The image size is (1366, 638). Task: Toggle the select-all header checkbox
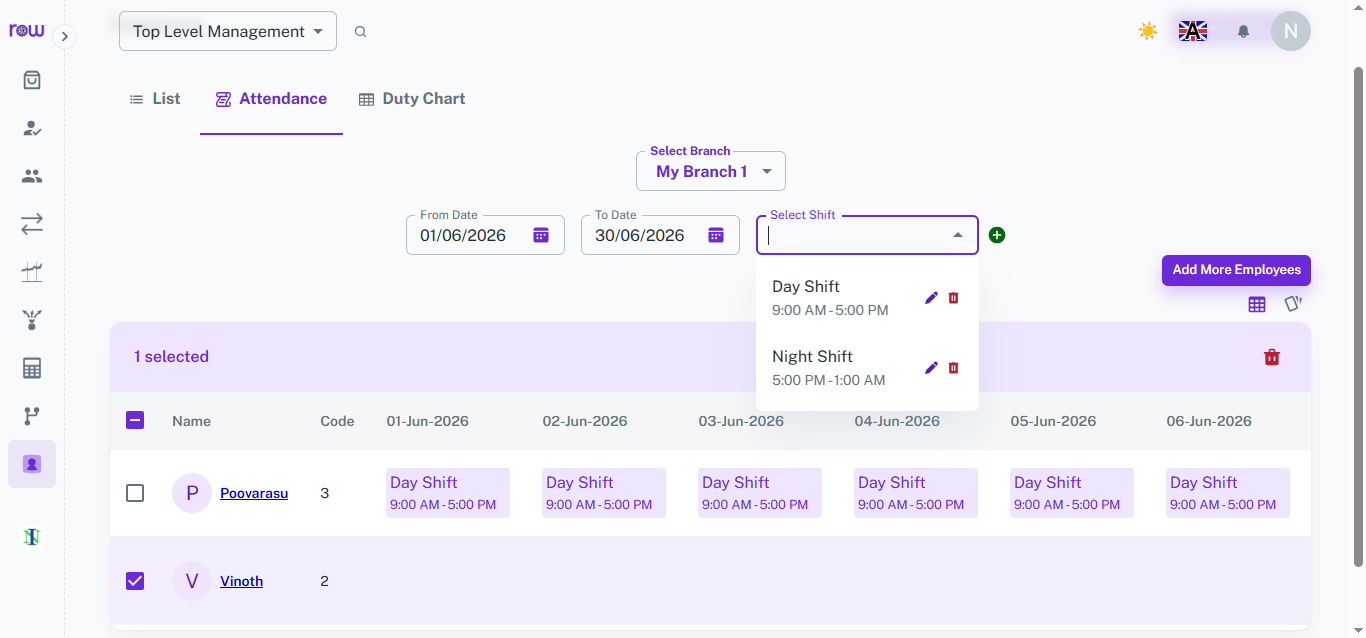135,421
